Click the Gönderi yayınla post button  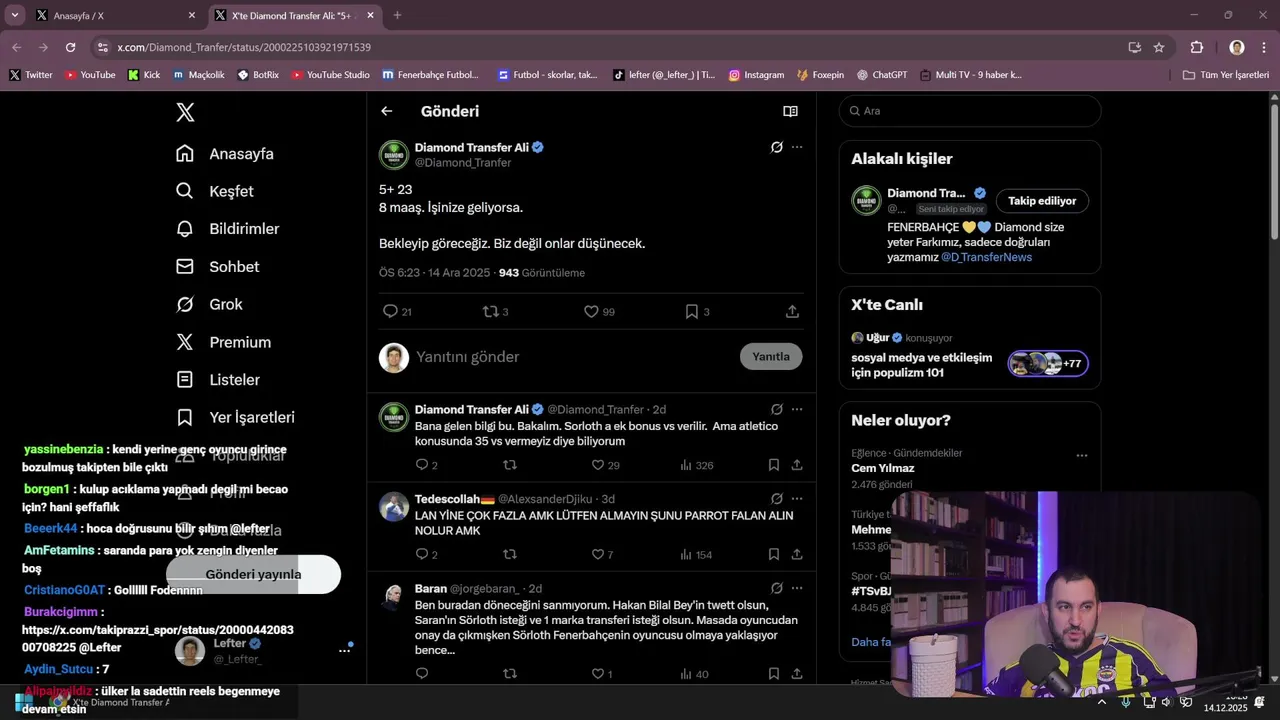pos(253,574)
